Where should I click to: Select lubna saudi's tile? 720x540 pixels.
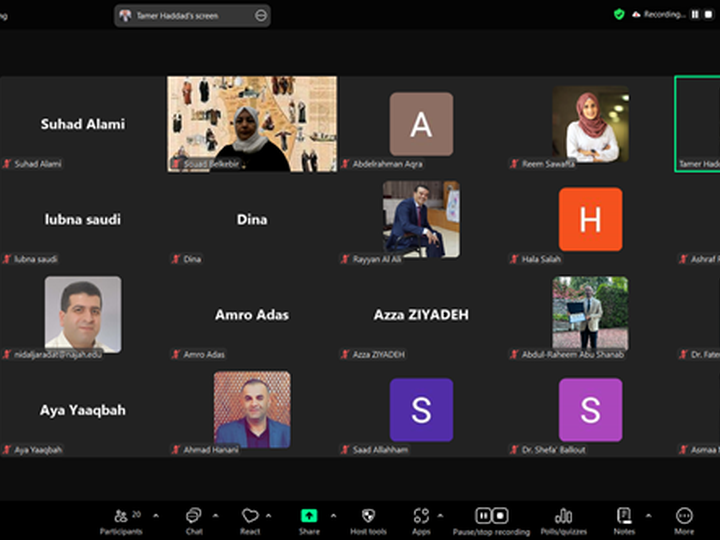pyautogui.click(x=83, y=219)
